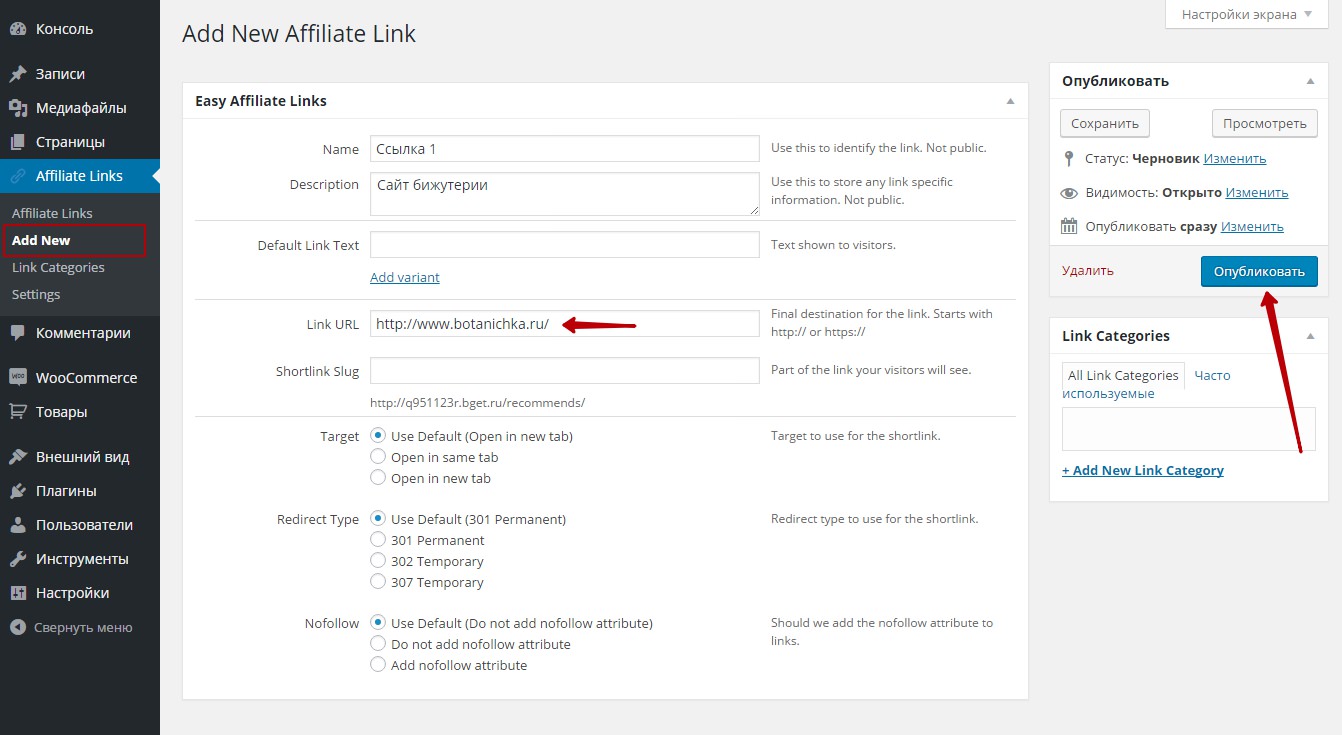Click the Удалить link
1342x735 pixels.
[x=1088, y=271]
